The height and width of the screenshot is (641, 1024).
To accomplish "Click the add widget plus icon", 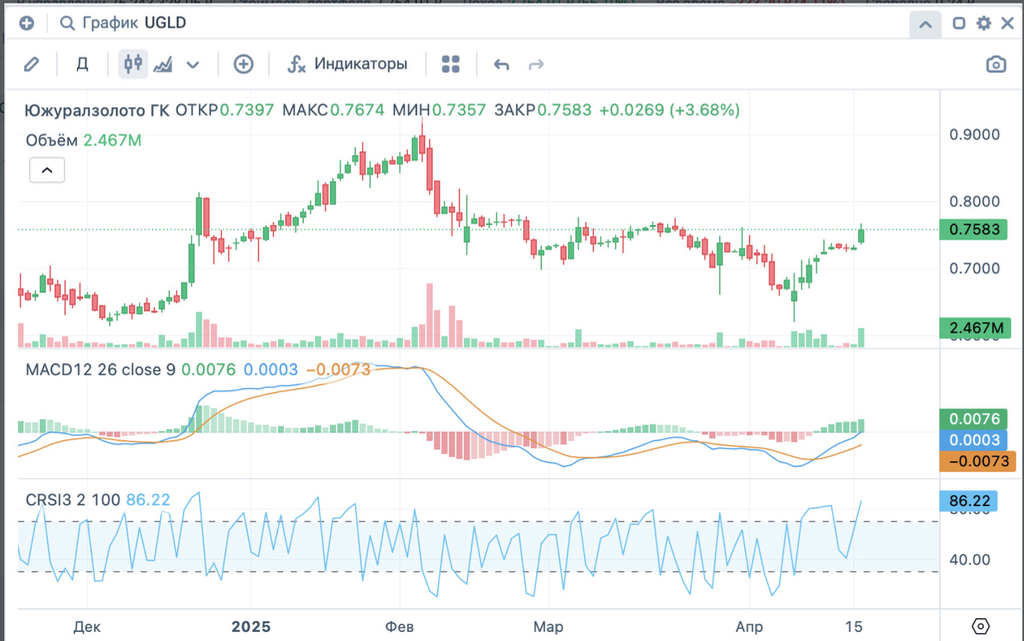I will 26,23.
